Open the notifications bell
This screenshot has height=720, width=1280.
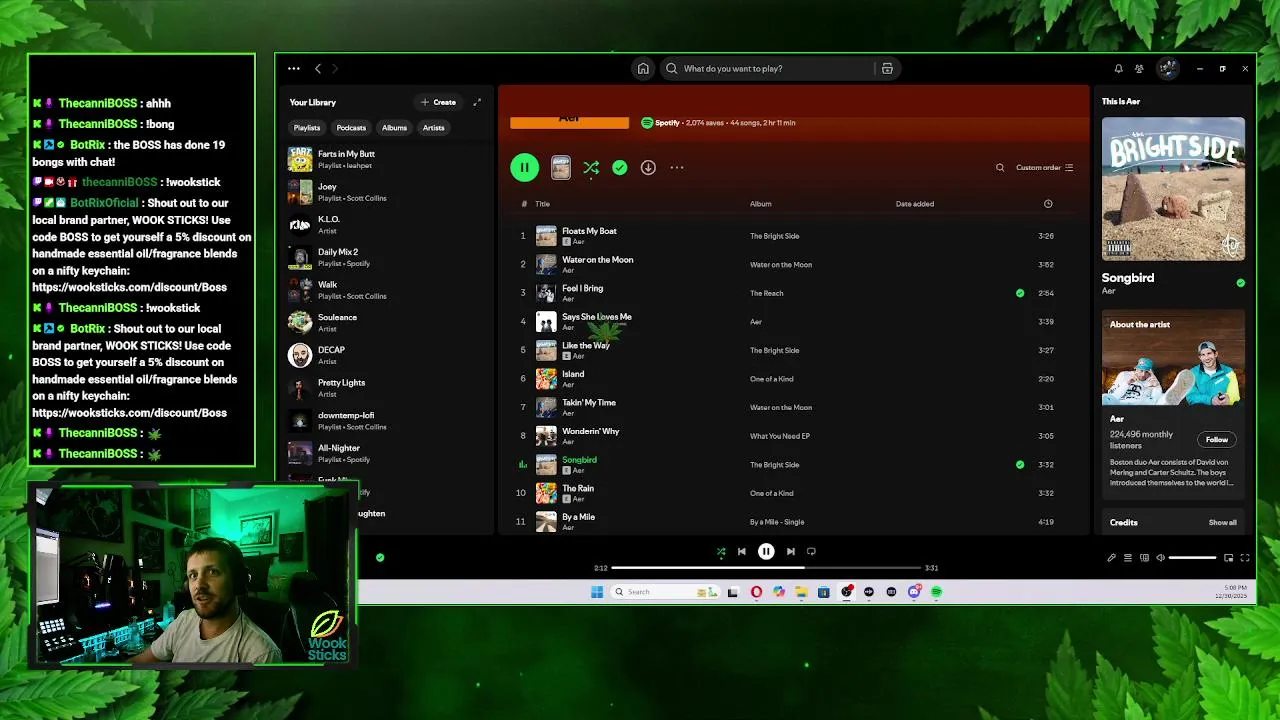coord(1118,69)
